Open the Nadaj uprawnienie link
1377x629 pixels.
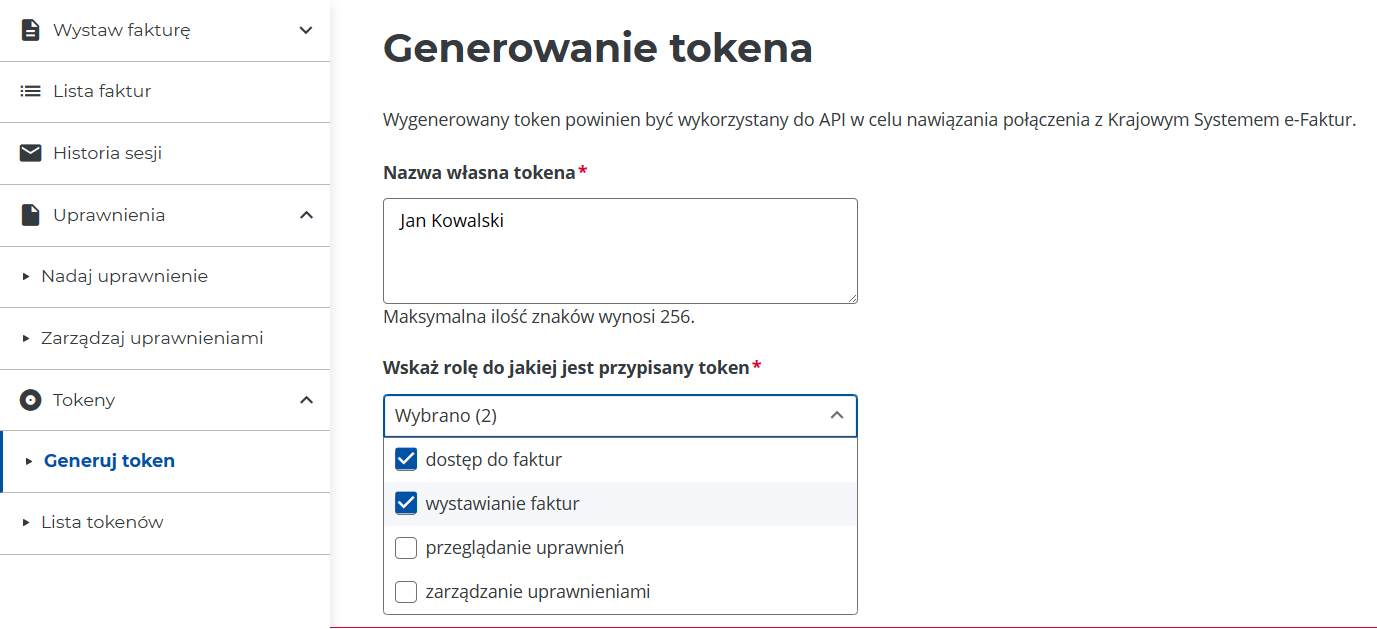[124, 276]
